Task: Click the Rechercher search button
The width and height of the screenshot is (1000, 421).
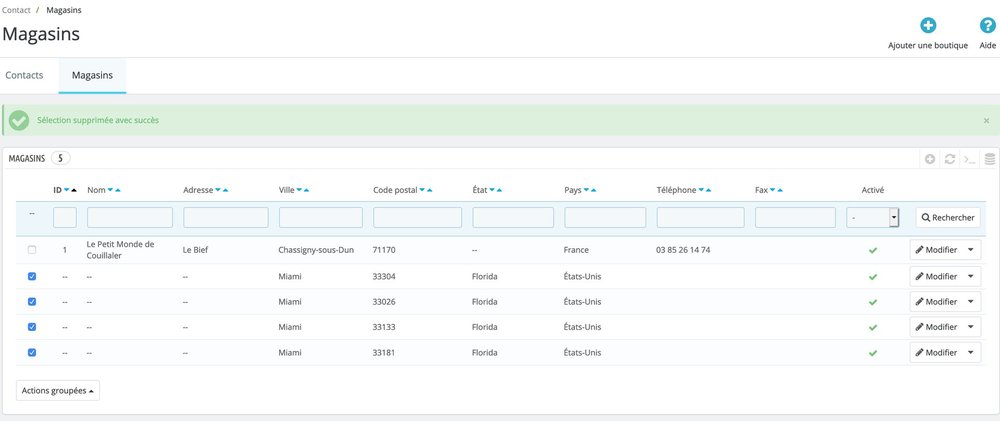Action: (948, 218)
